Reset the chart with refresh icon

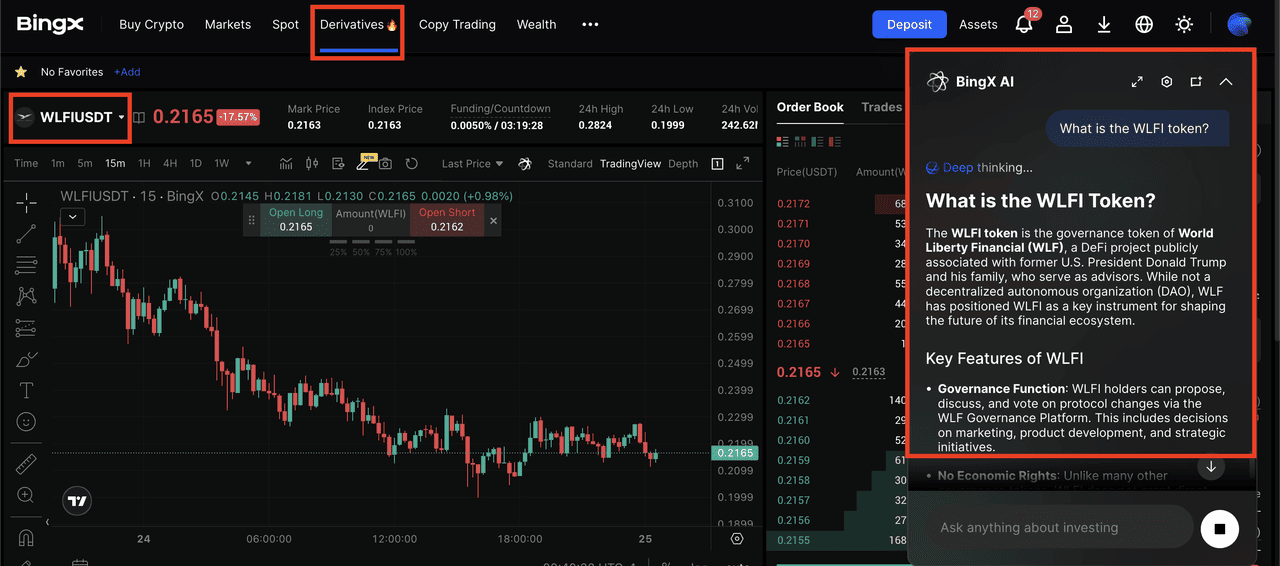click(411, 163)
